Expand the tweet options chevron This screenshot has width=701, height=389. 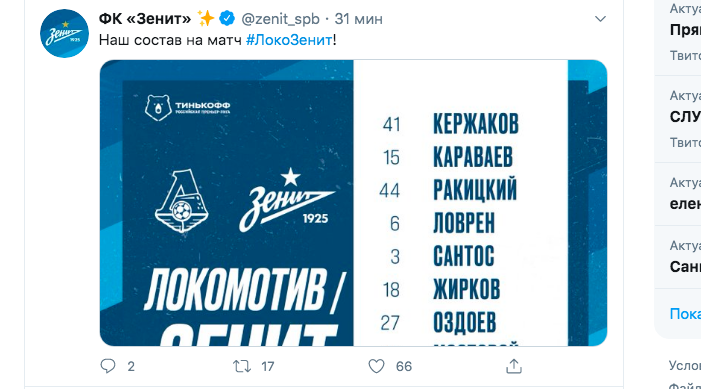600,19
